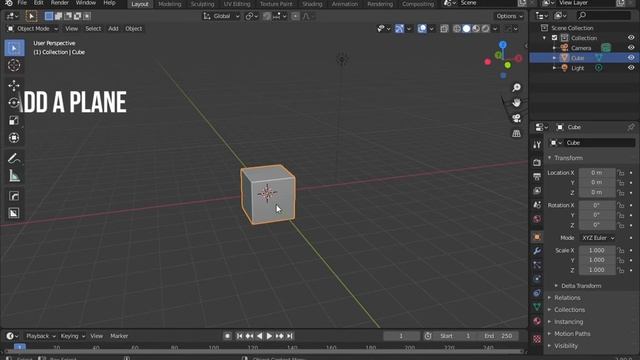Open Material properties tab icon

click(x=537, y=321)
